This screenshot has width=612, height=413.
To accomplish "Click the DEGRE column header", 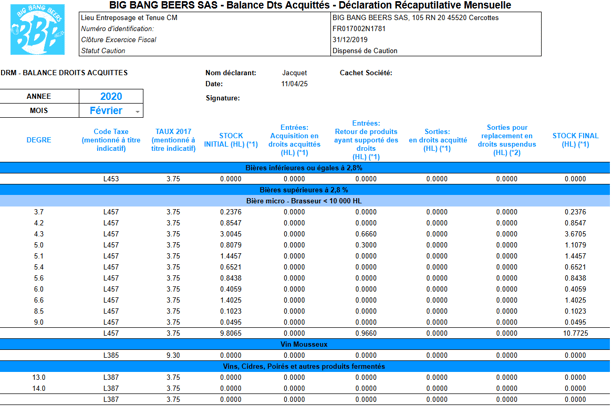I will click(x=39, y=140).
